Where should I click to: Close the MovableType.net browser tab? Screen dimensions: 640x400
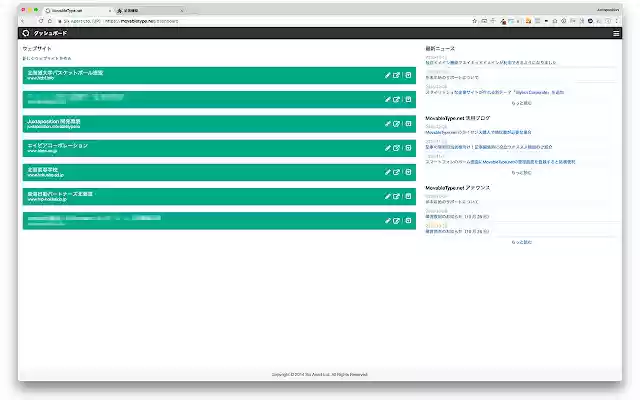click(x=110, y=11)
